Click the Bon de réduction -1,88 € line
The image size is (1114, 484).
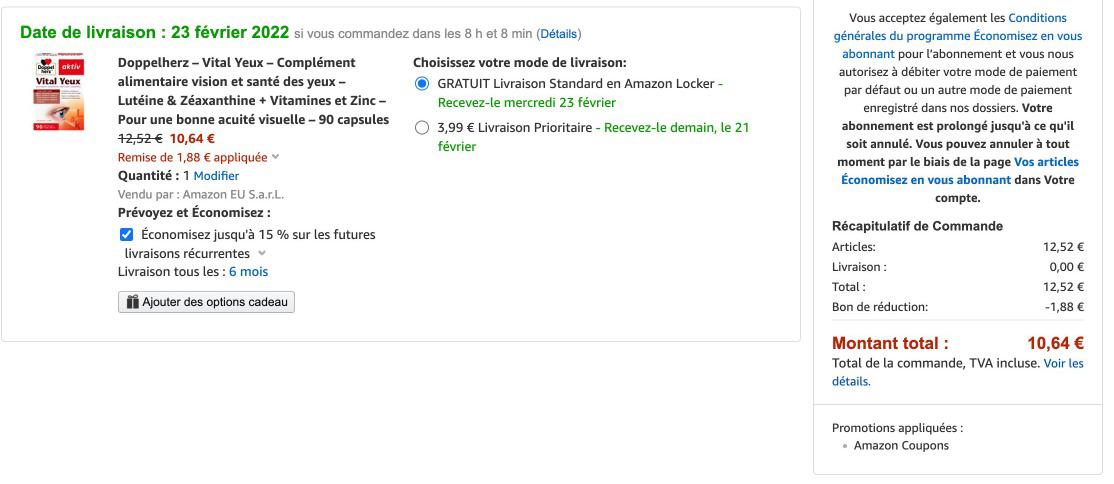click(x=958, y=307)
